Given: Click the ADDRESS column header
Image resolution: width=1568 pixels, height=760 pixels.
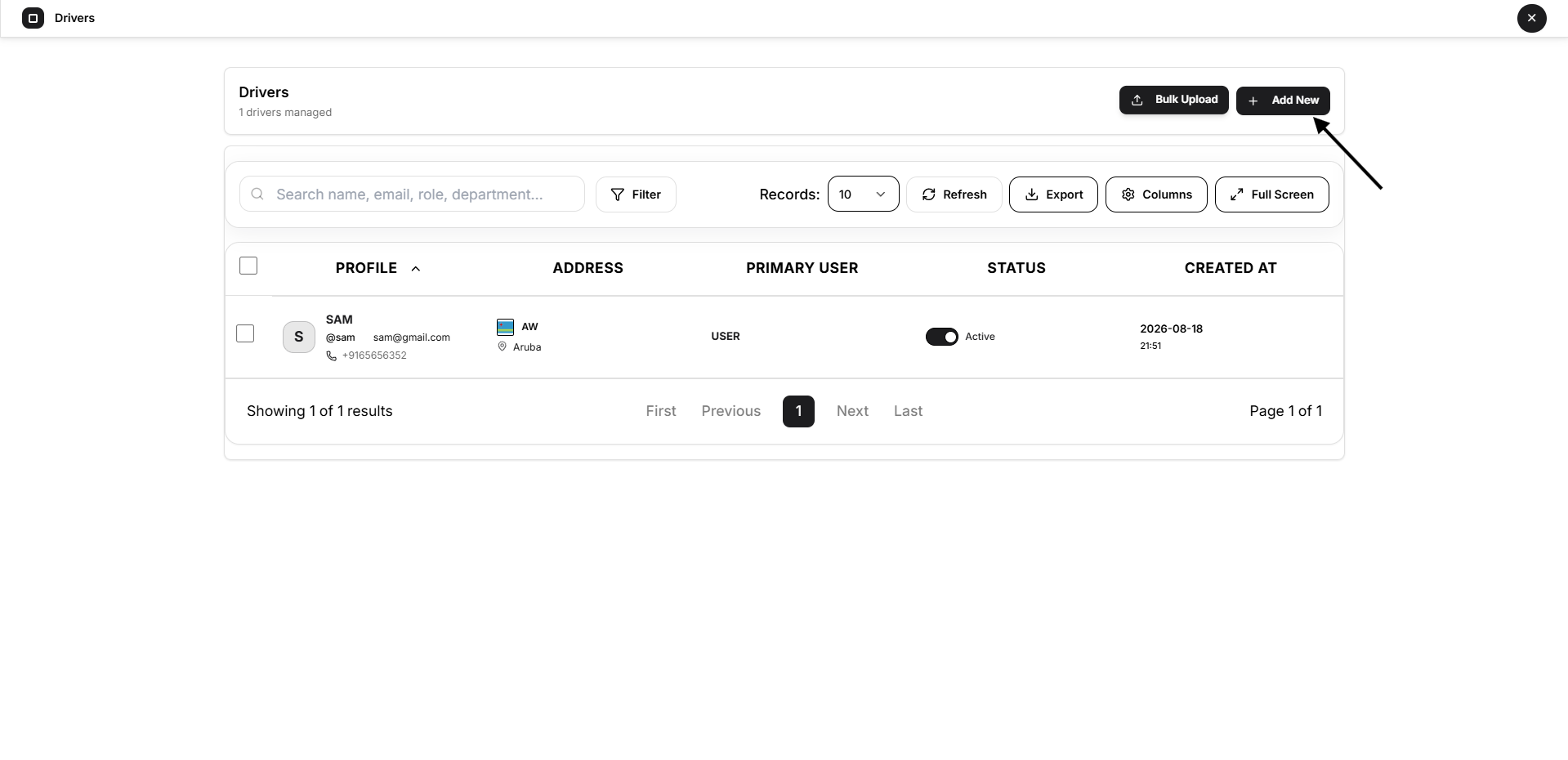Looking at the screenshot, I should (x=587, y=268).
